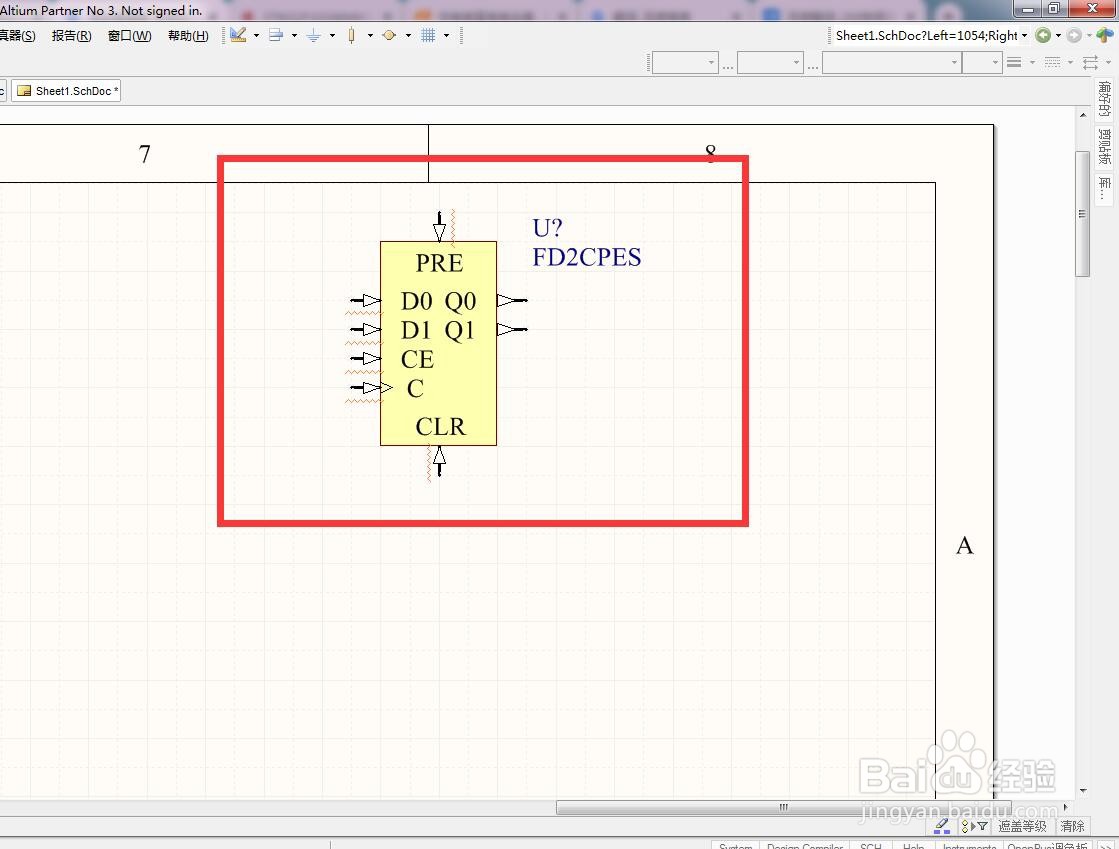Click the green navigate back icon
This screenshot has height=849, width=1119.
click(1043, 35)
